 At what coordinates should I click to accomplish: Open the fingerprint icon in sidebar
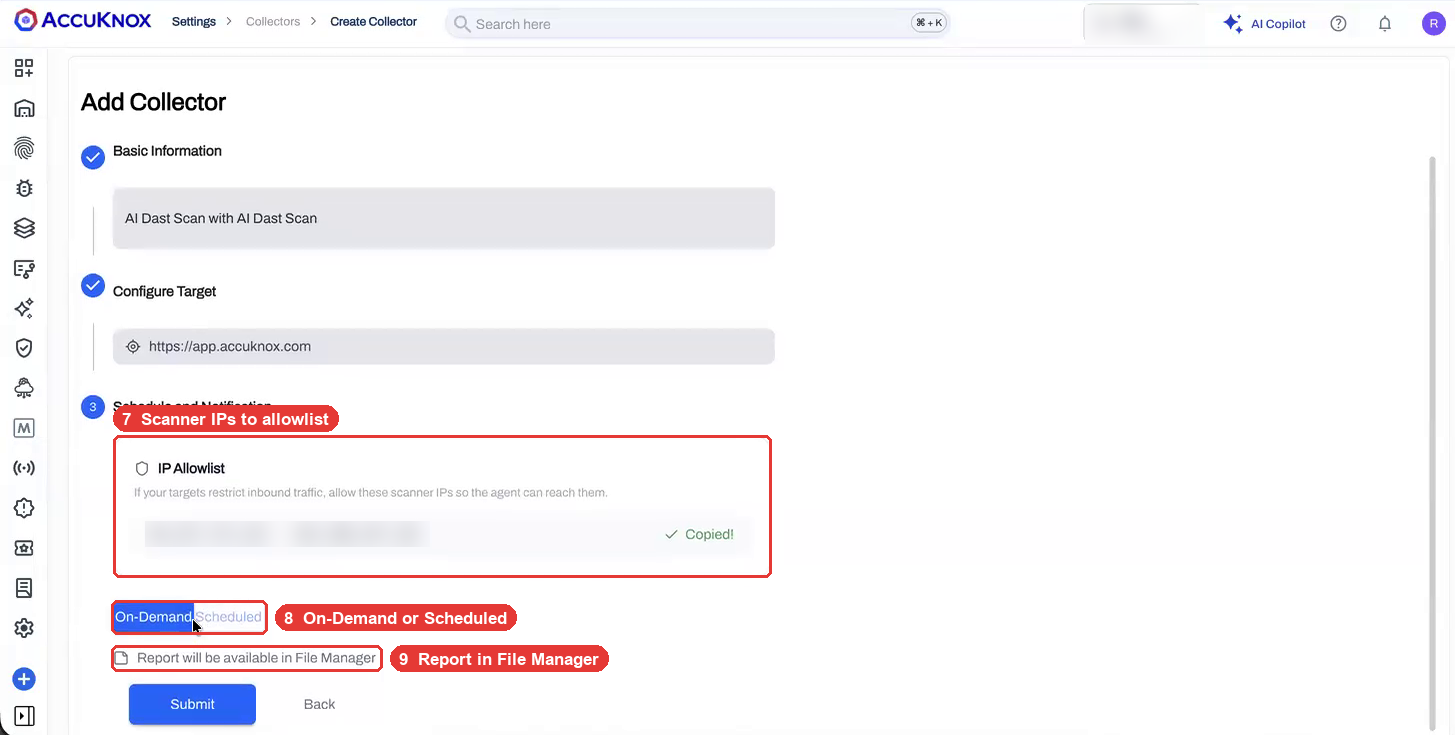(x=24, y=148)
